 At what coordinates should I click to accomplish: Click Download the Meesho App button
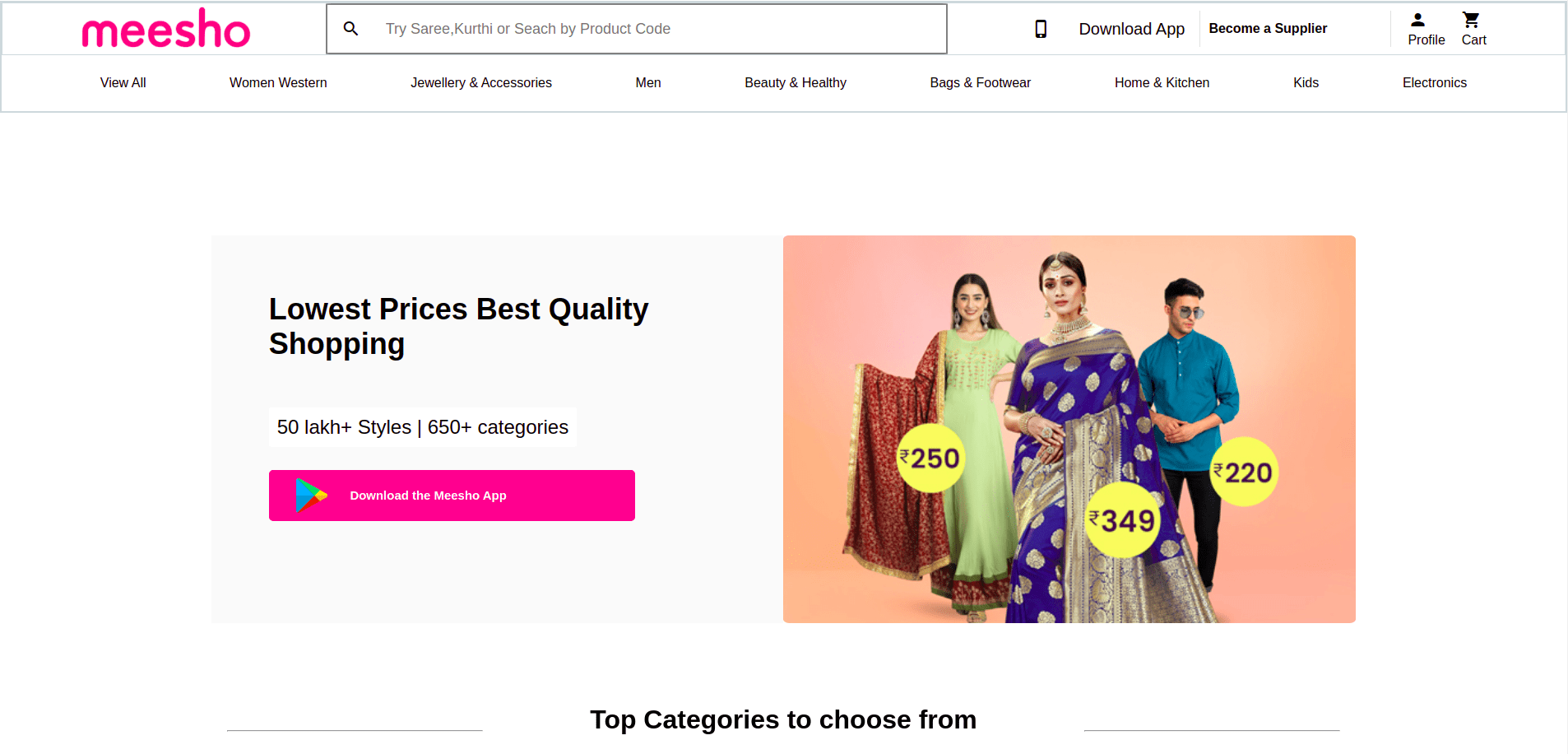click(452, 495)
